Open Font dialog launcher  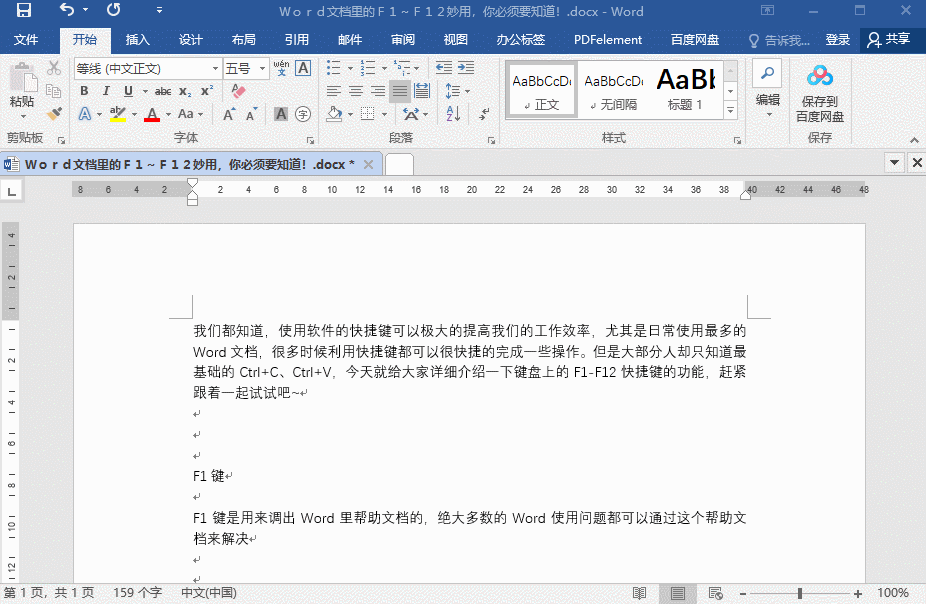click(x=310, y=140)
